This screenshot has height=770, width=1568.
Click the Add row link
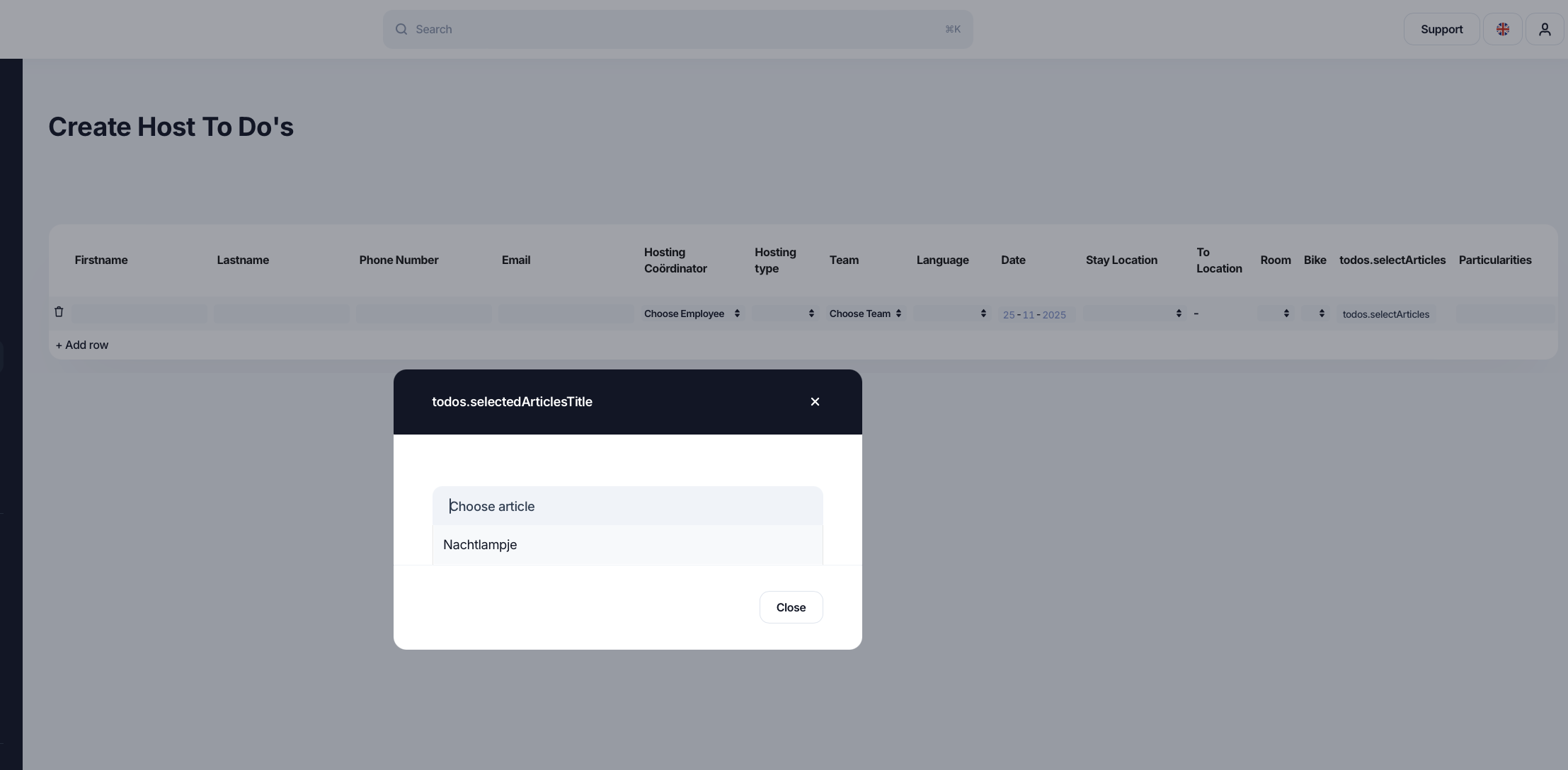82,345
